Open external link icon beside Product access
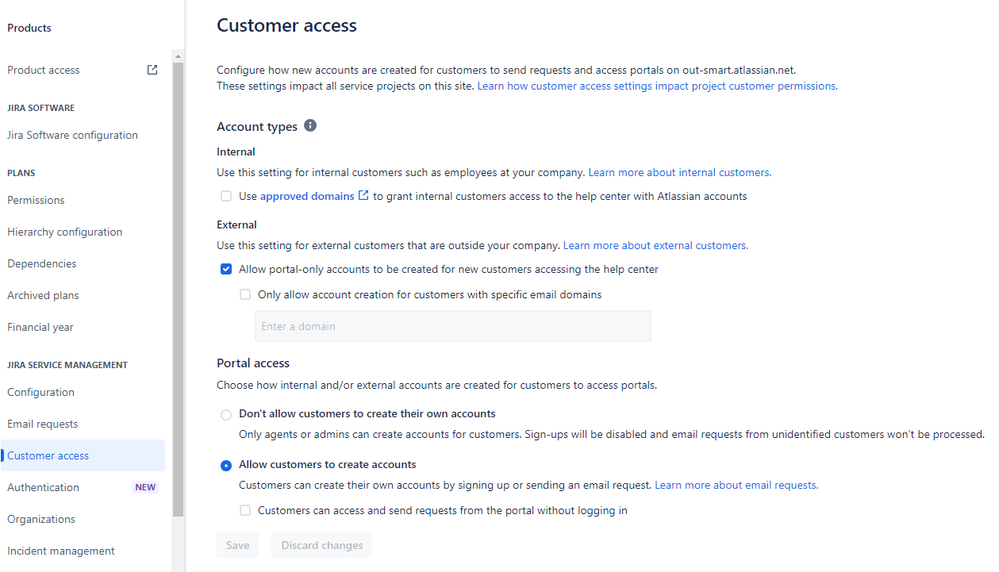This screenshot has width=999, height=572. click(x=152, y=70)
